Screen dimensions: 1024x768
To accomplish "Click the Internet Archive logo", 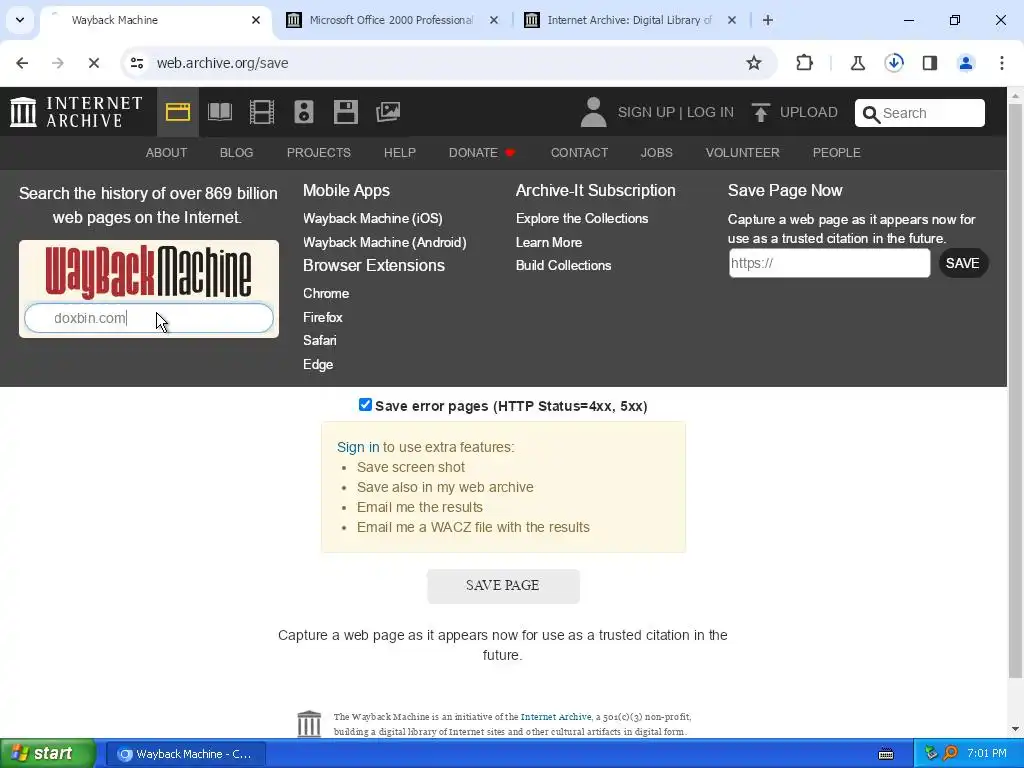I will tap(76, 112).
